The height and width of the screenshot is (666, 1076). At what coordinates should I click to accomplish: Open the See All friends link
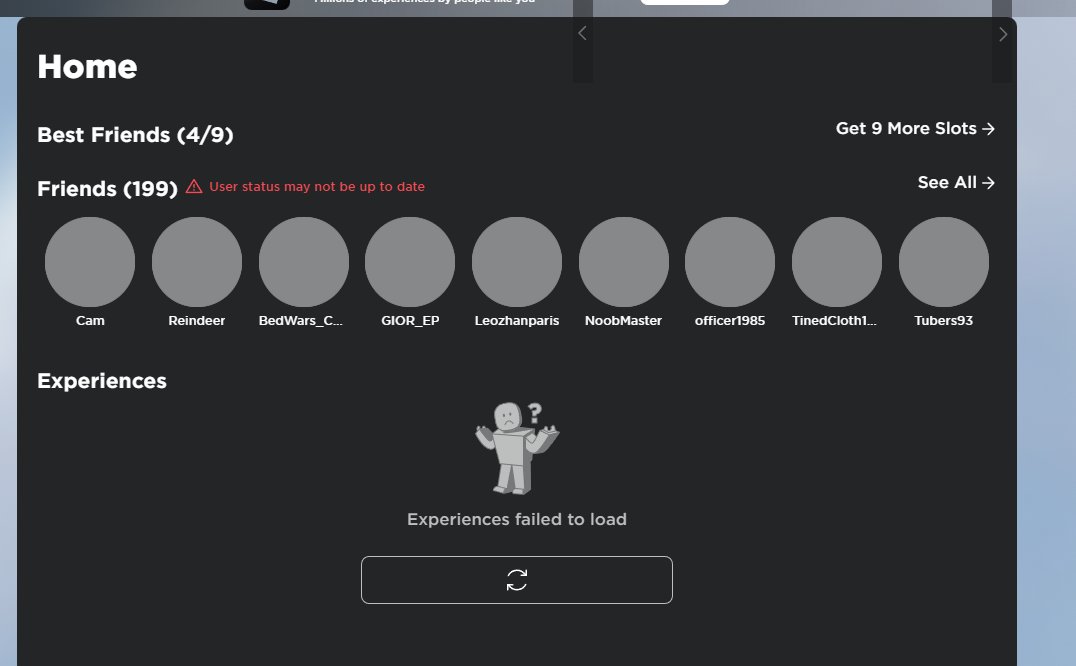(x=956, y=182)
